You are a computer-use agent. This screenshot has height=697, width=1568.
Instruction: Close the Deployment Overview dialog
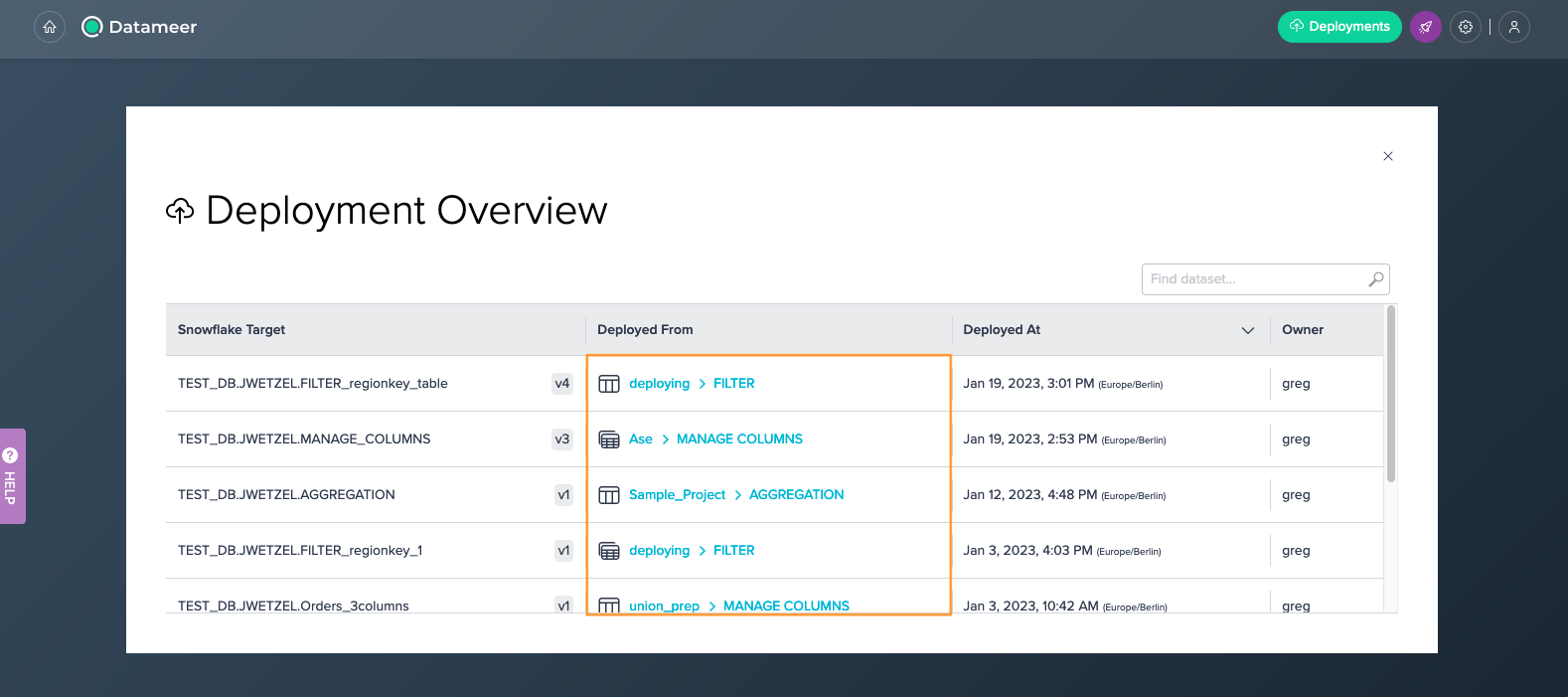[x=1388, y=156]
